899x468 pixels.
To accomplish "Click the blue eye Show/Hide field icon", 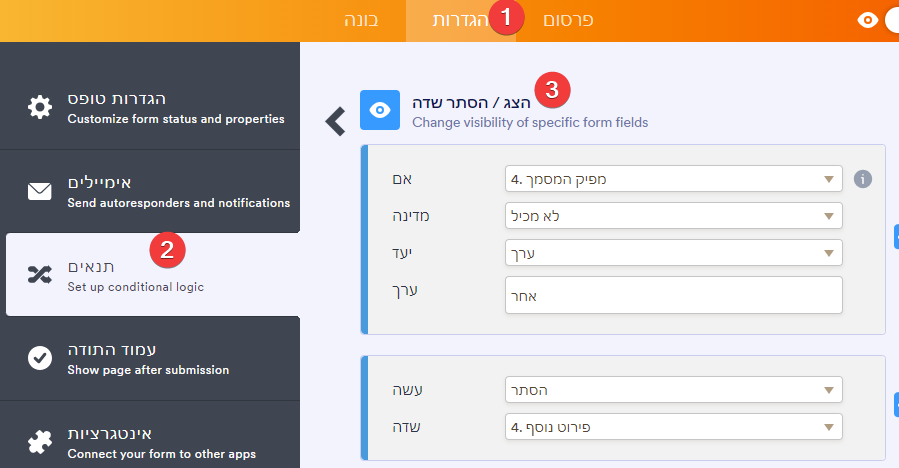I will [x=380, y=110].
